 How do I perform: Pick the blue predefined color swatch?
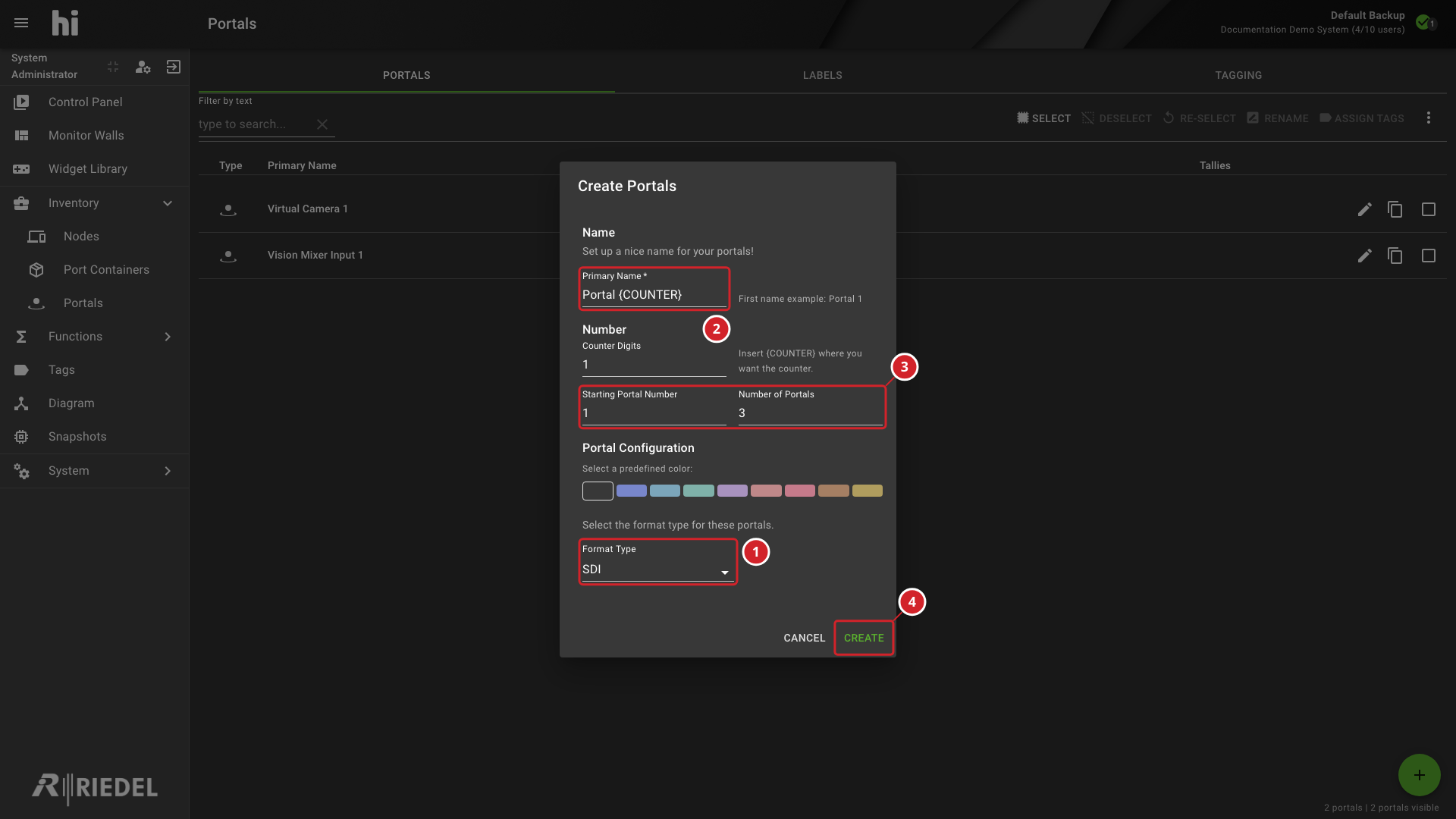(x=632, y=491)
